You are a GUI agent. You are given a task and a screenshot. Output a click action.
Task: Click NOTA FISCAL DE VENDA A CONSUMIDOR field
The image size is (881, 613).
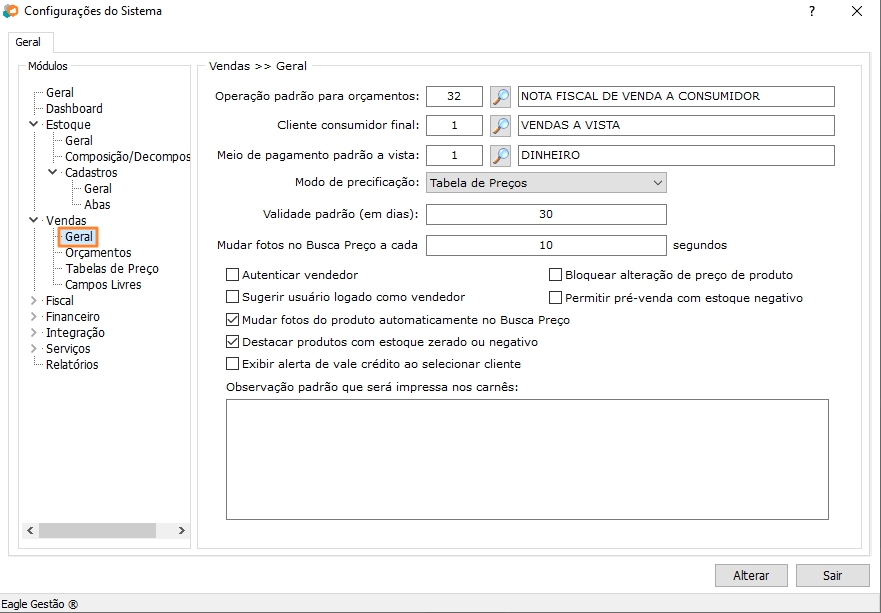tap(676, 97)
